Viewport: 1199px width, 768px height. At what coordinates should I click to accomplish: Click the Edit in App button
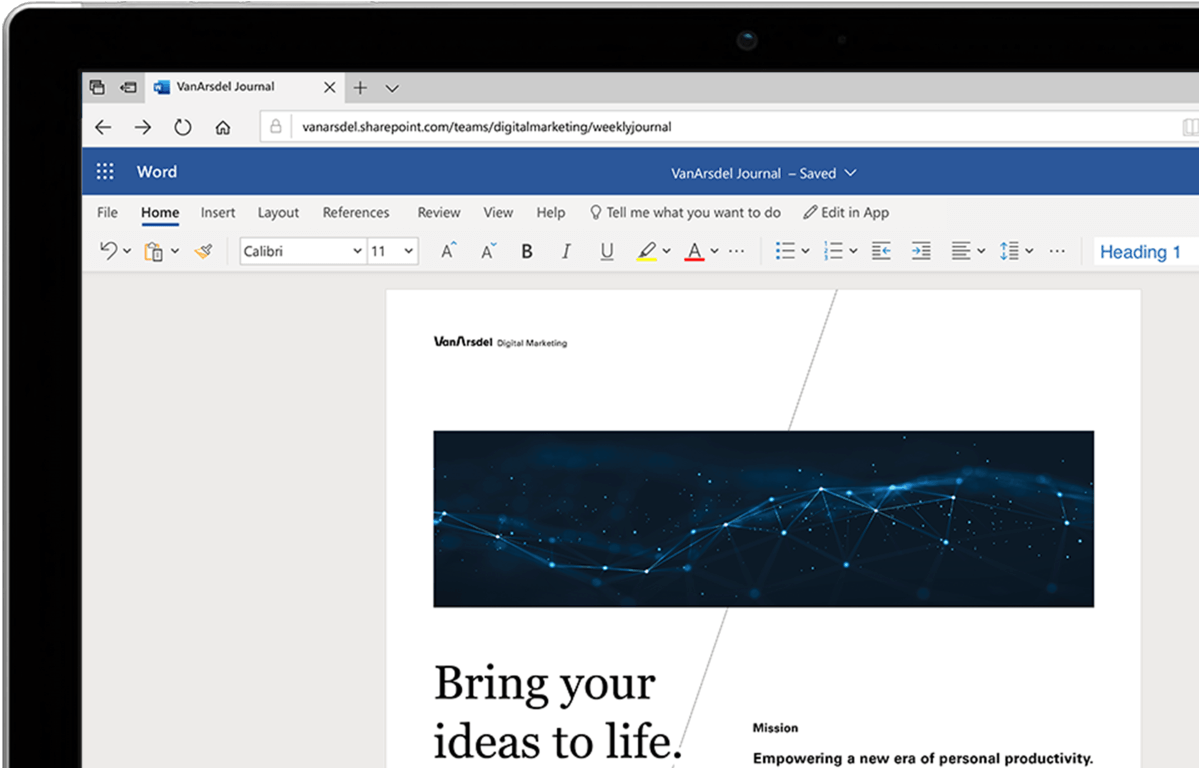846,212
